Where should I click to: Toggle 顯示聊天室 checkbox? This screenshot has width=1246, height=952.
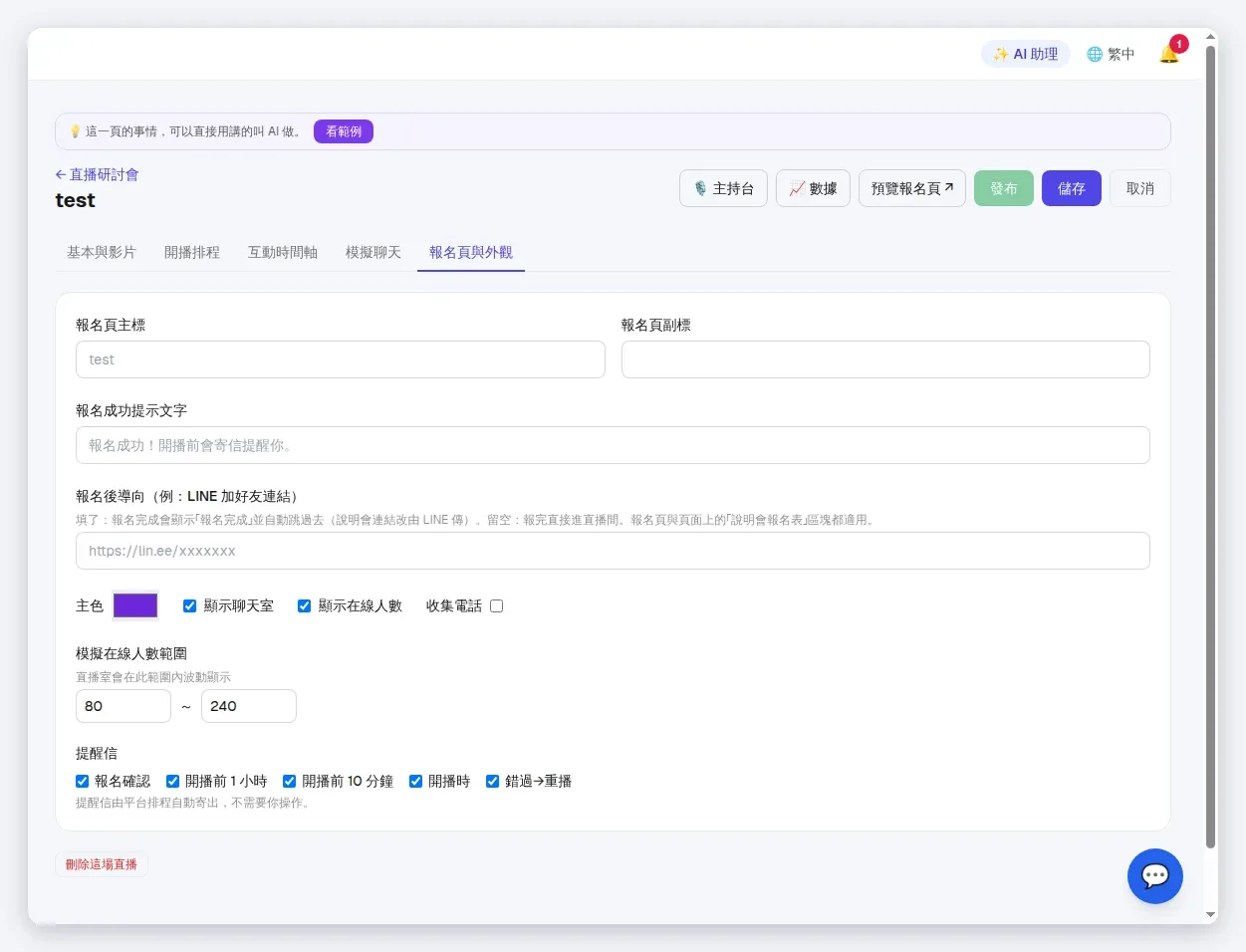point(189,605)
